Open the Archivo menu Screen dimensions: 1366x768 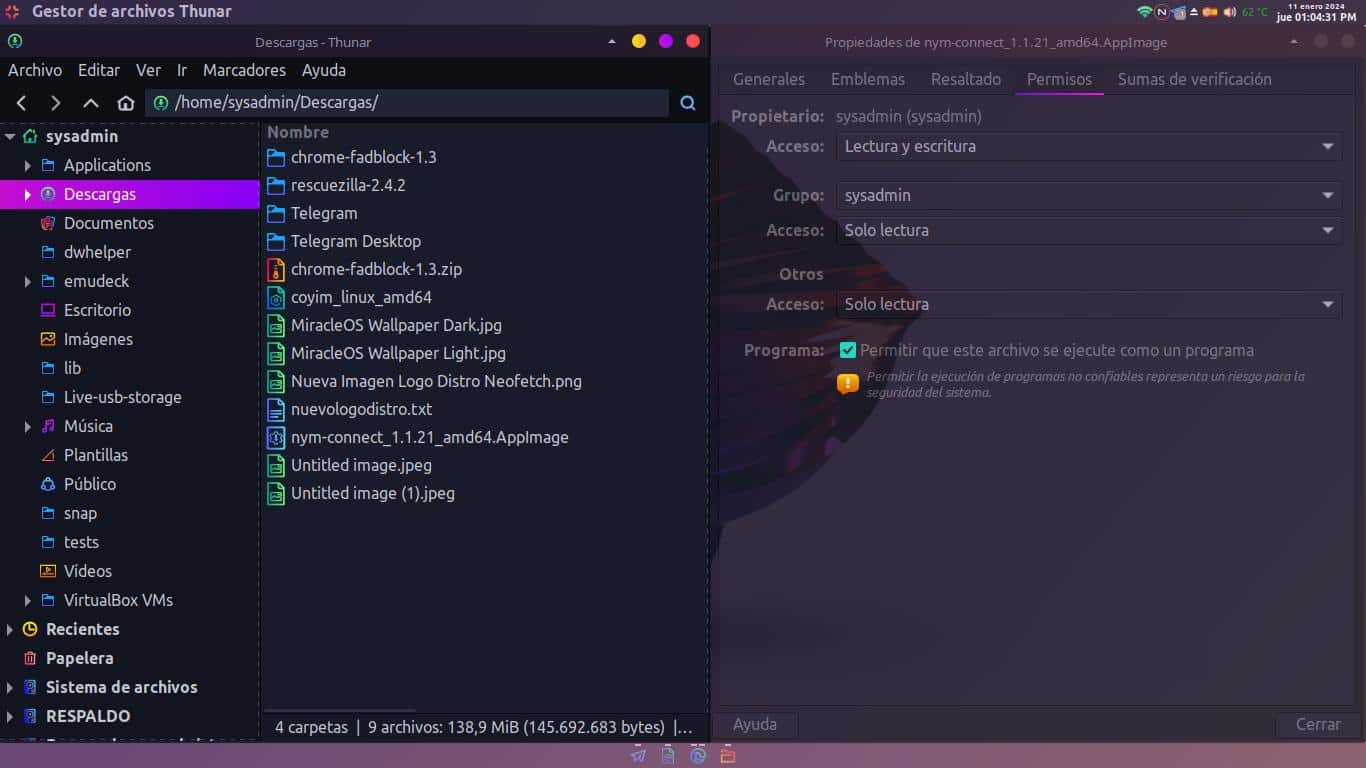coord(35,70)
